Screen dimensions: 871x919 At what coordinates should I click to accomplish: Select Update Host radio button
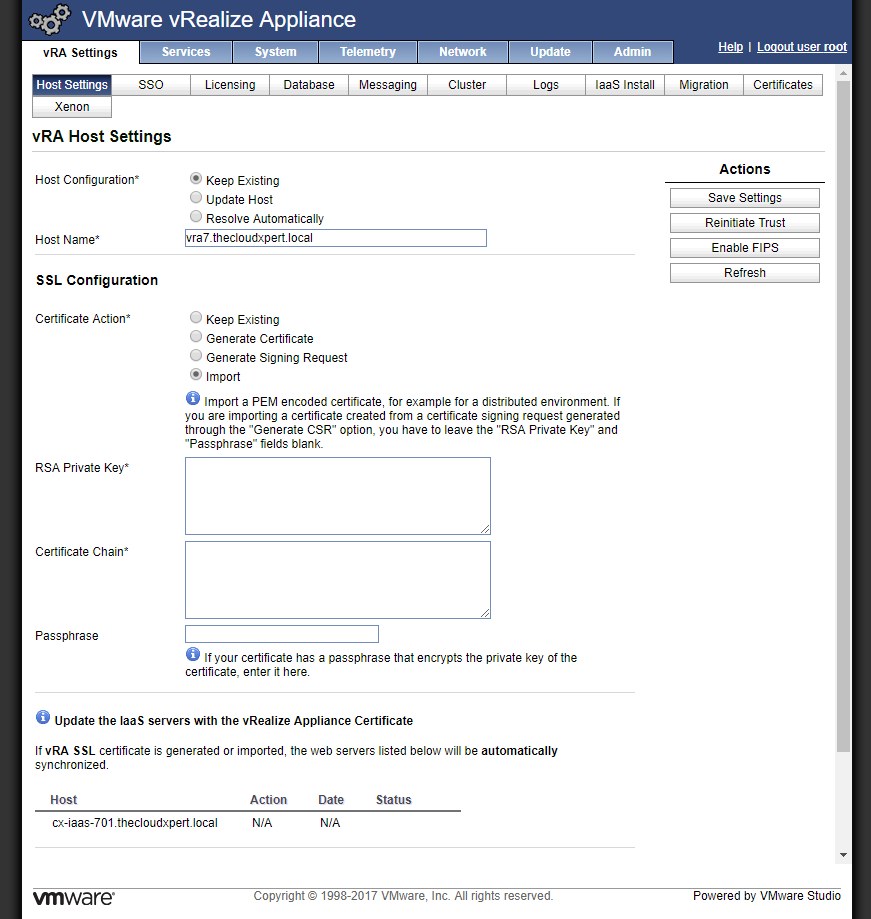[196, 199]
